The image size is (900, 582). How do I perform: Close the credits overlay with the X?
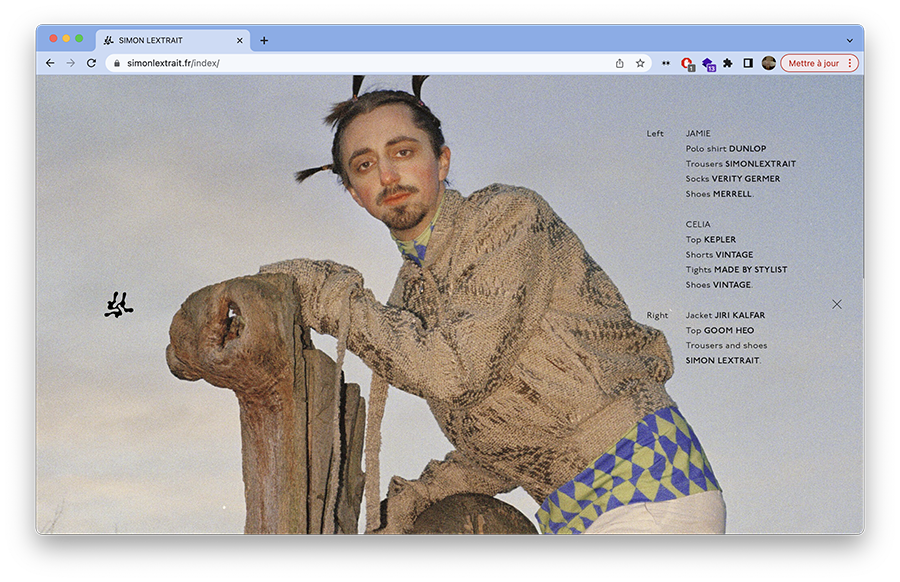tap(837, 304)
